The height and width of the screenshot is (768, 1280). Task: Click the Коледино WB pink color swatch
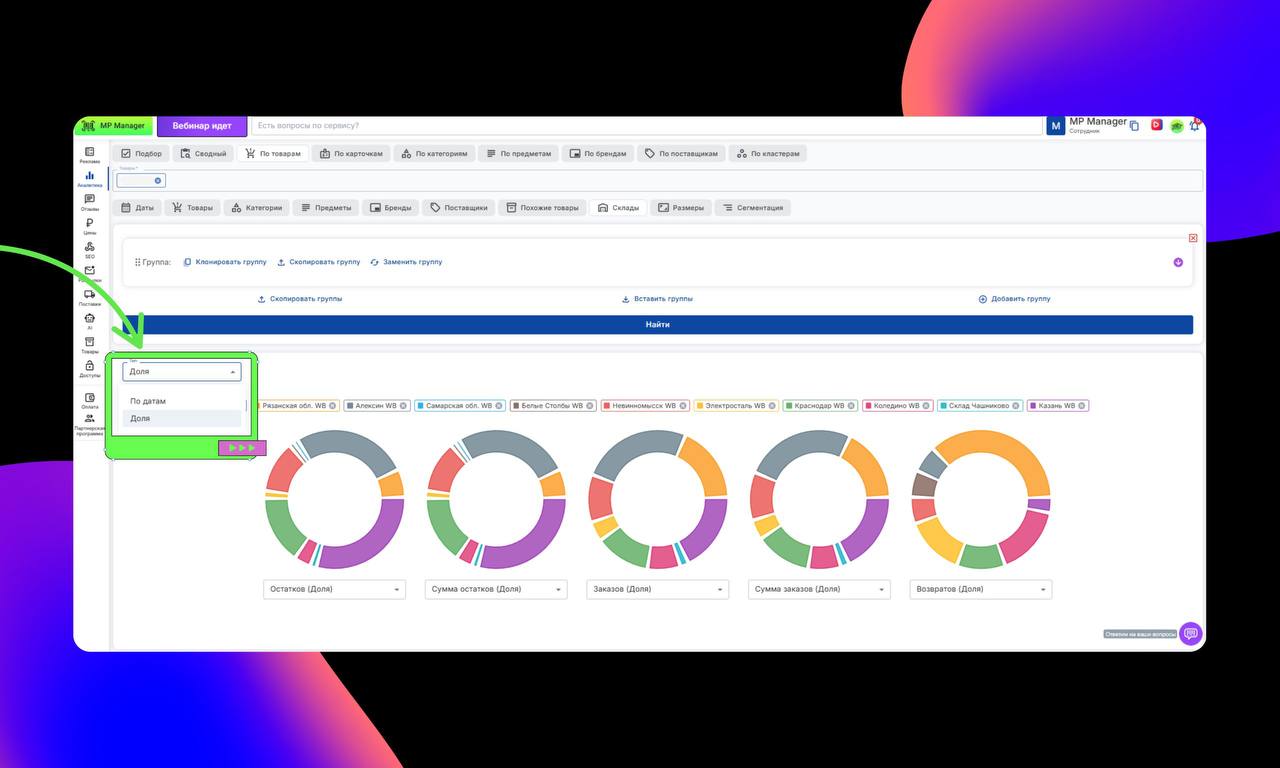click(x=869, y=406)
